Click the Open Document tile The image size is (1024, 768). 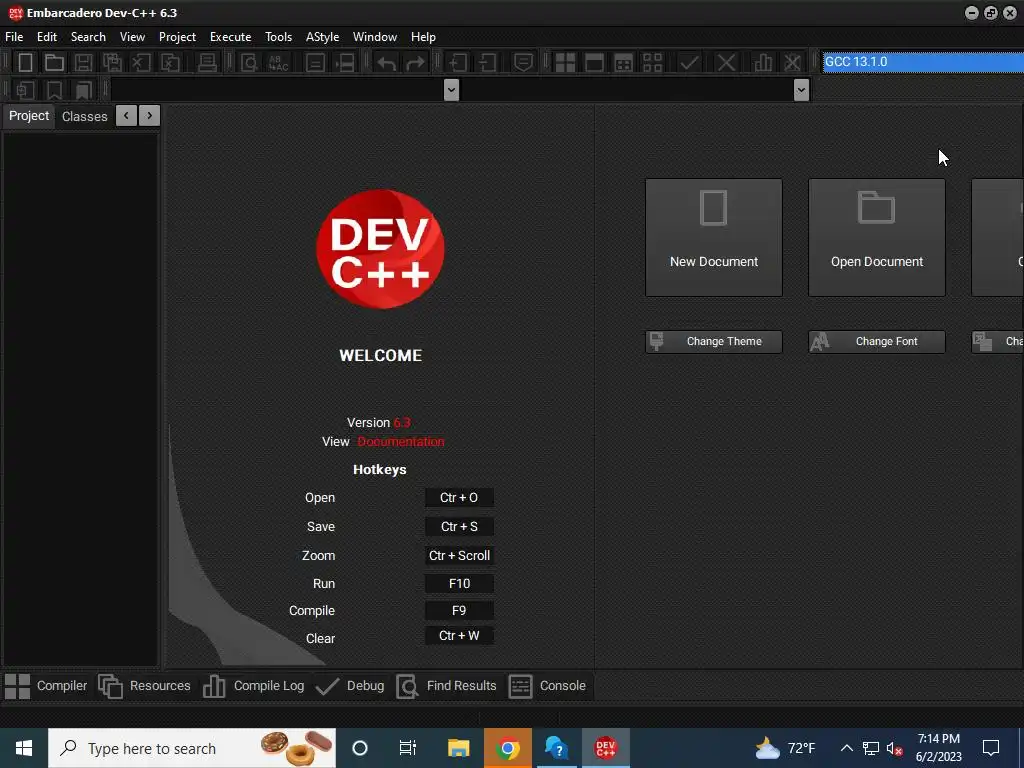(x=877, y=238)
